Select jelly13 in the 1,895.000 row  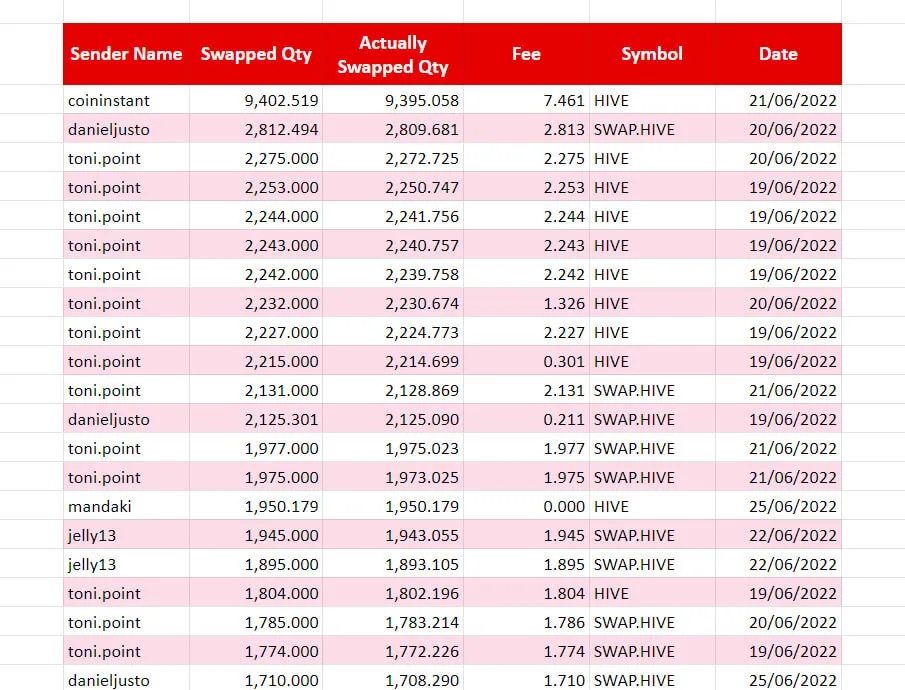tap(126, 564)
